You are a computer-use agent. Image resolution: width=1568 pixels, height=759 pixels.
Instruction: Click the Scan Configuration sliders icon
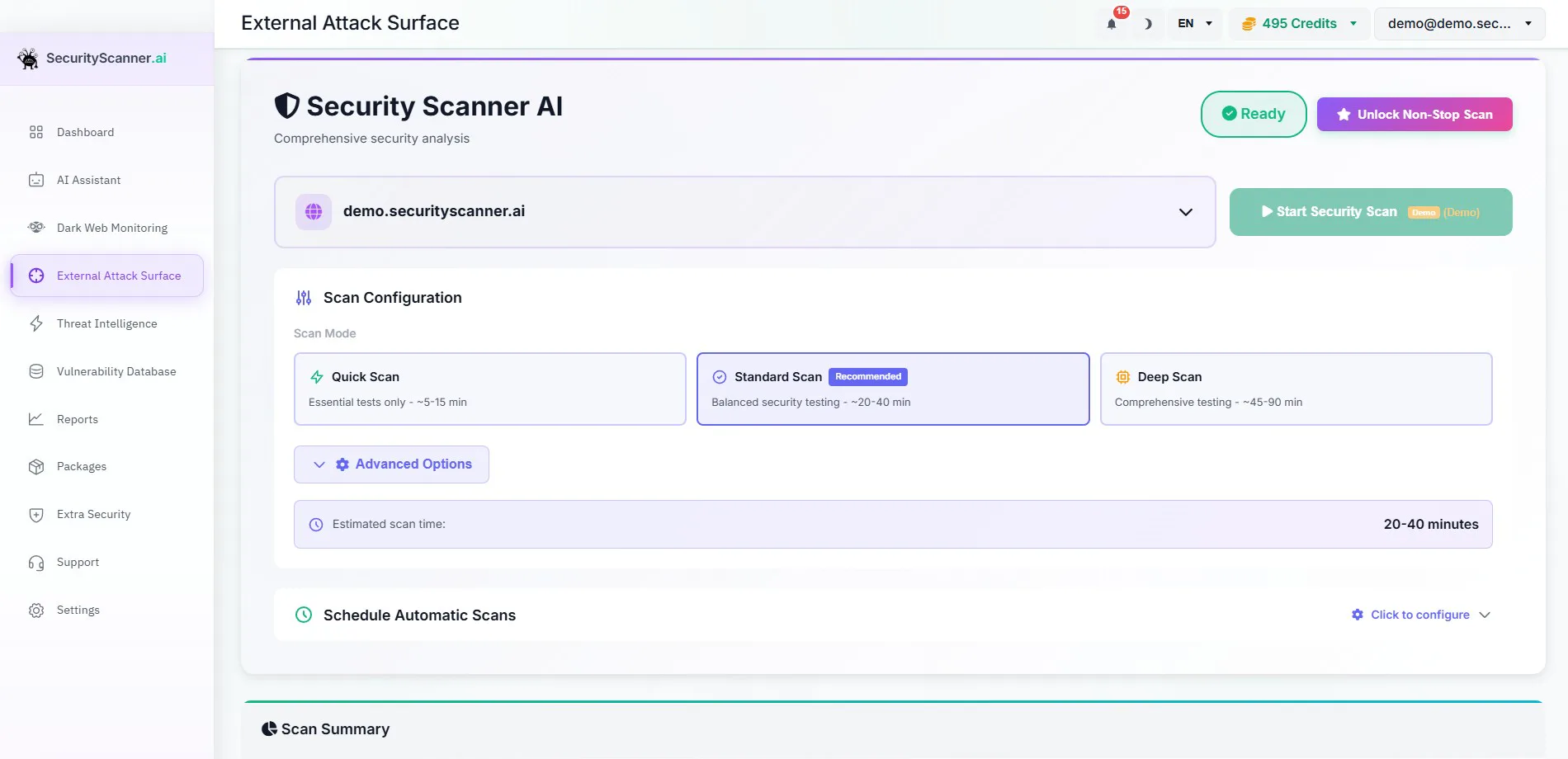pyautogui.click(x=304, y=298)
